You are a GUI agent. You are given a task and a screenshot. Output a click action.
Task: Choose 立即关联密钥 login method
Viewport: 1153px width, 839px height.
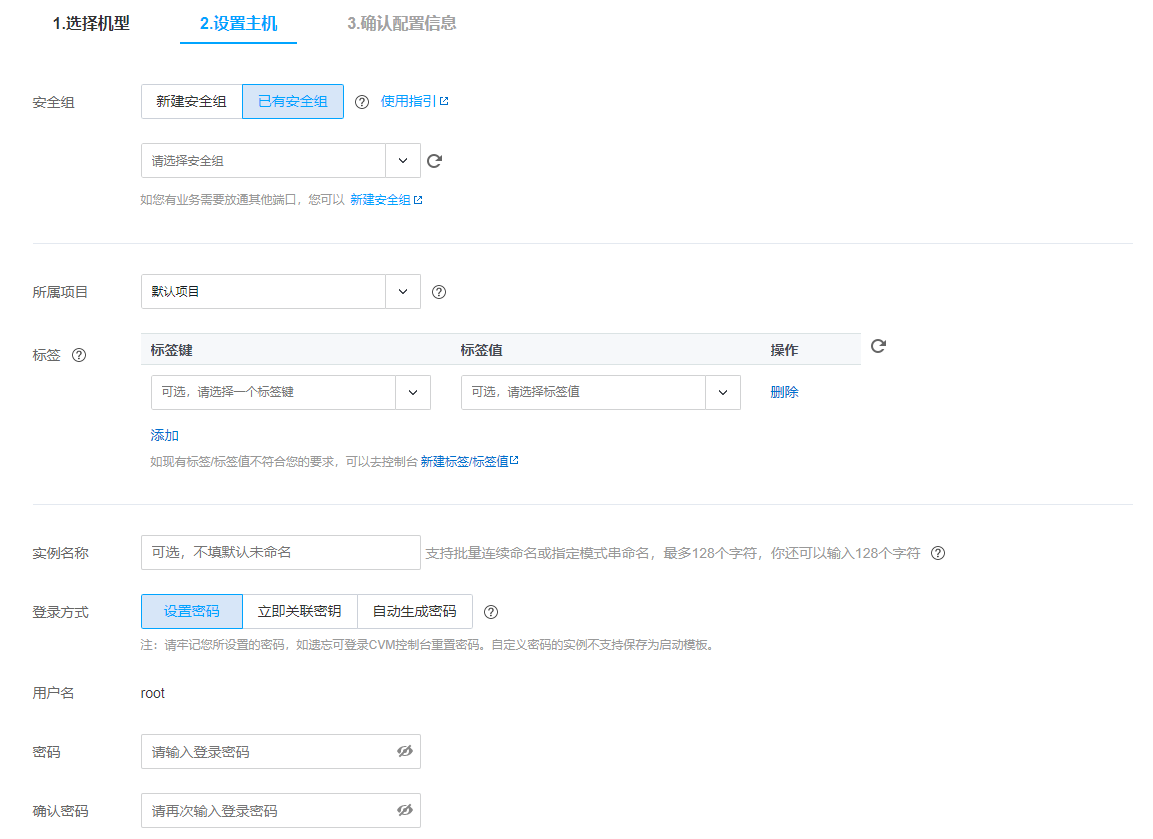click(x=299, y=612)
